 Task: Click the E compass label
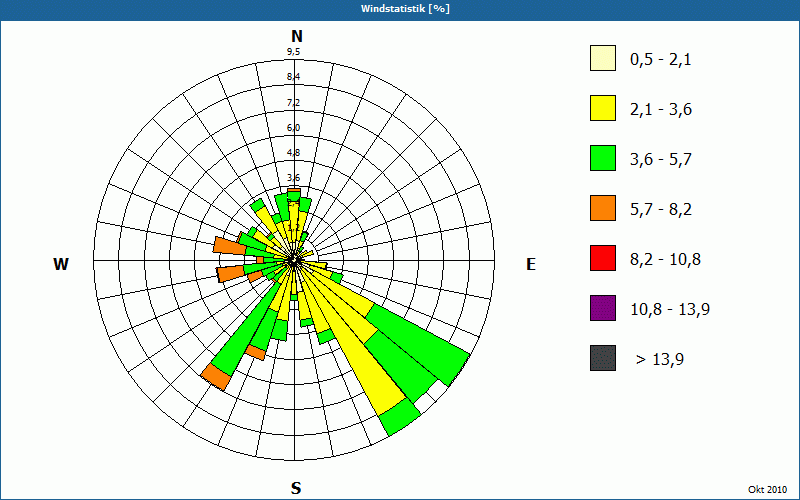[531, 264]
